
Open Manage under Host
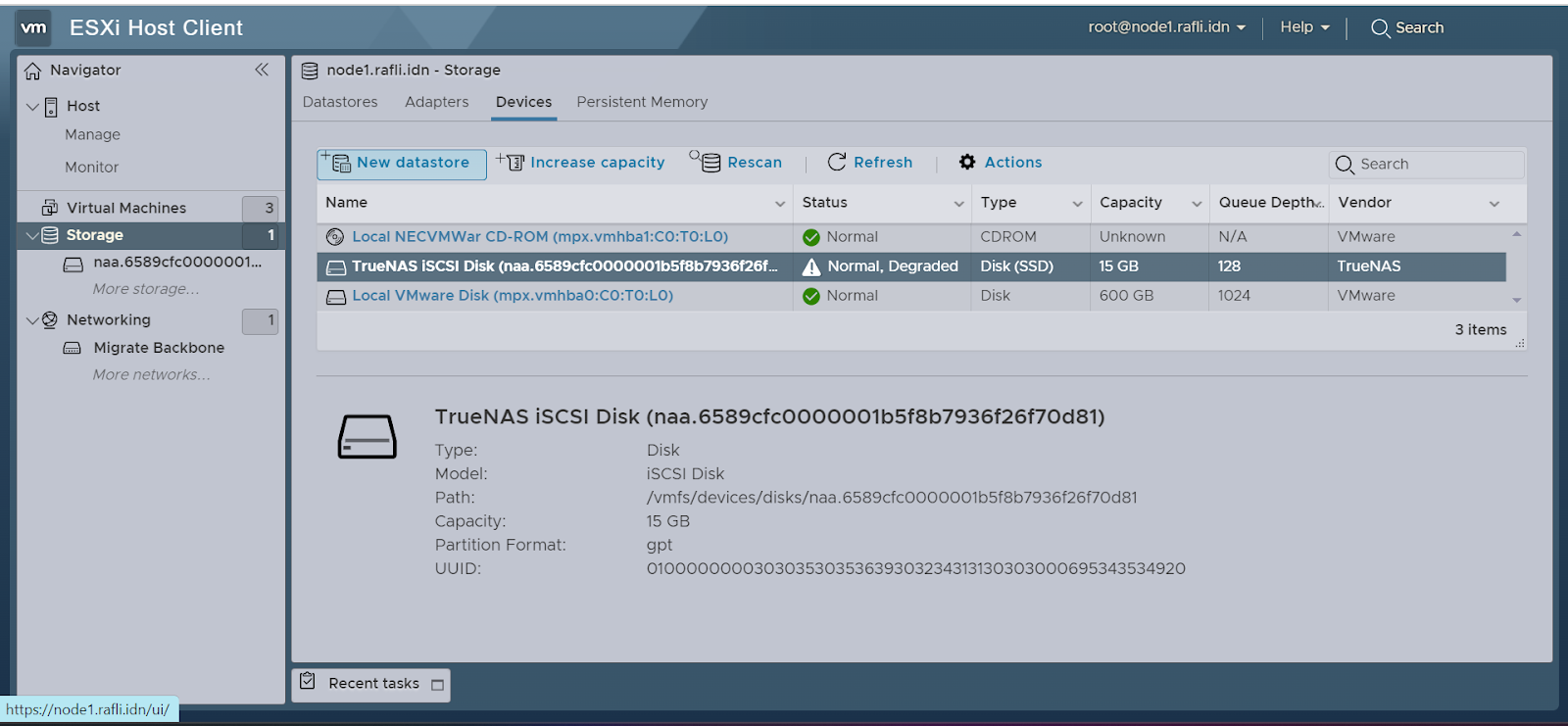[92, 134]
